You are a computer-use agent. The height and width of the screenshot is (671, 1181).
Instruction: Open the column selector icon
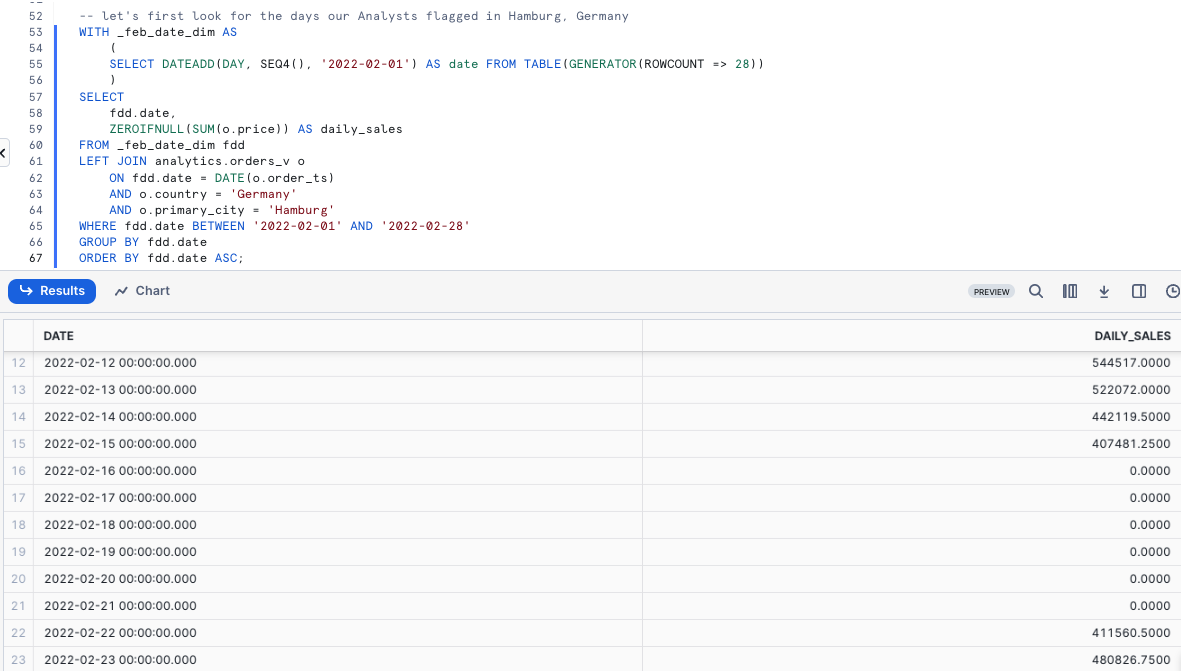click(x=1070, y=291)
